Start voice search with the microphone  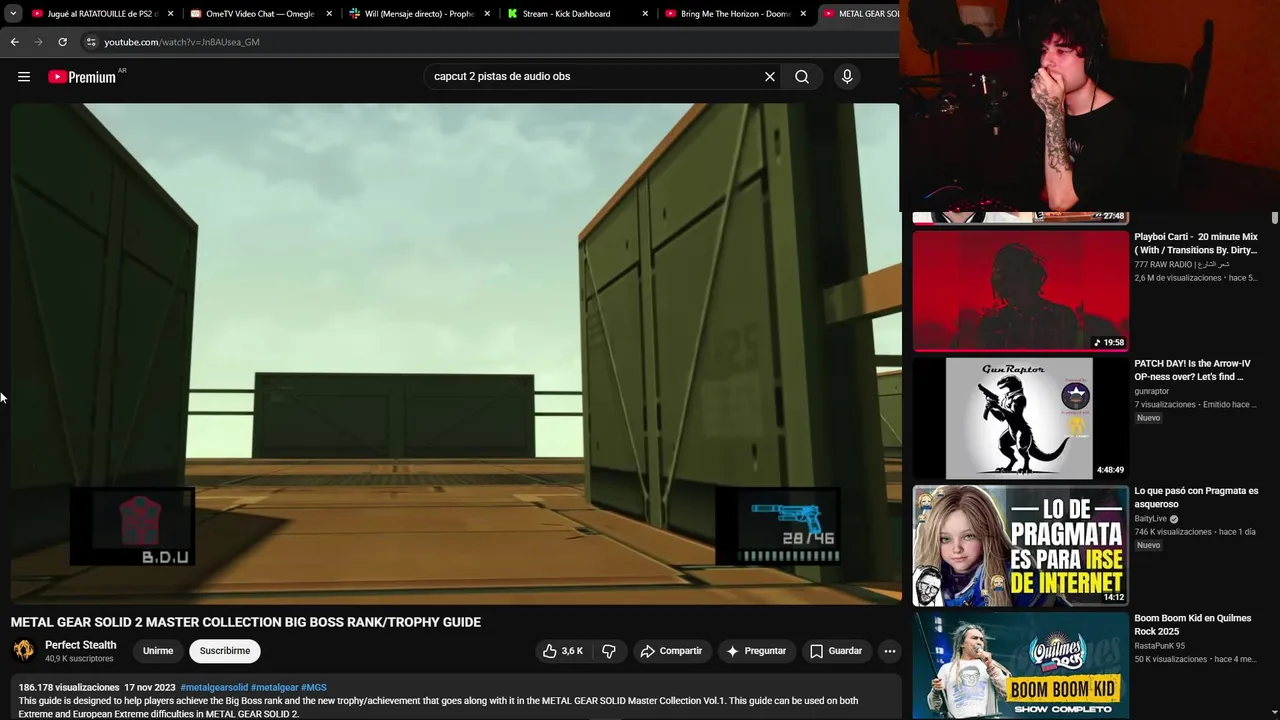(x=847, y=77)
